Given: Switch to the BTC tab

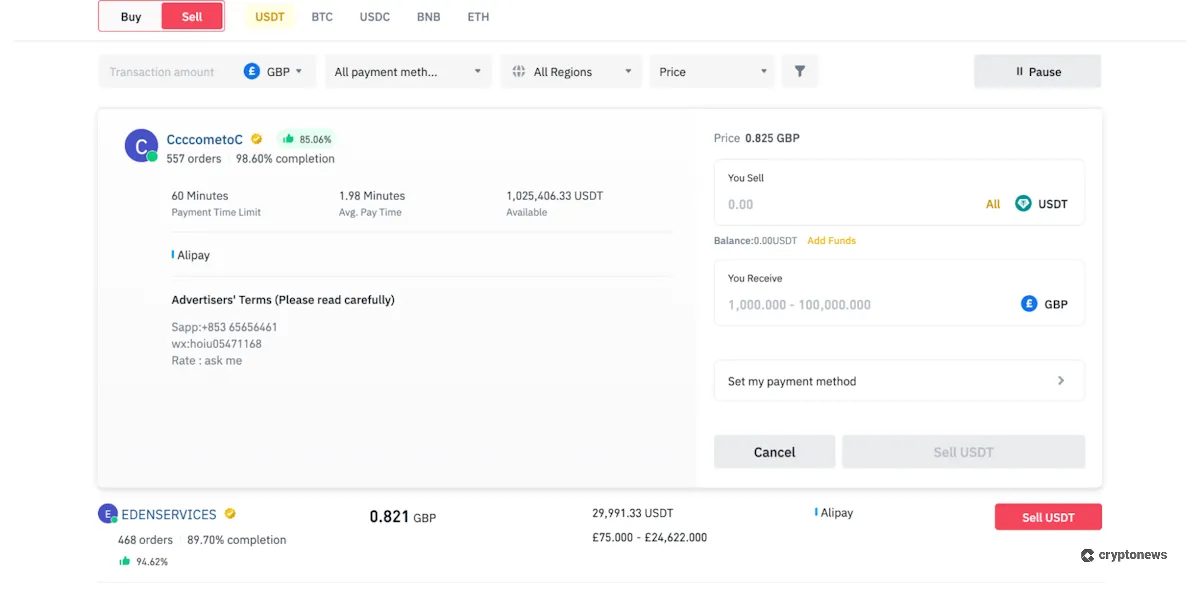Looking at the screenshot, I should coord(322,16).
